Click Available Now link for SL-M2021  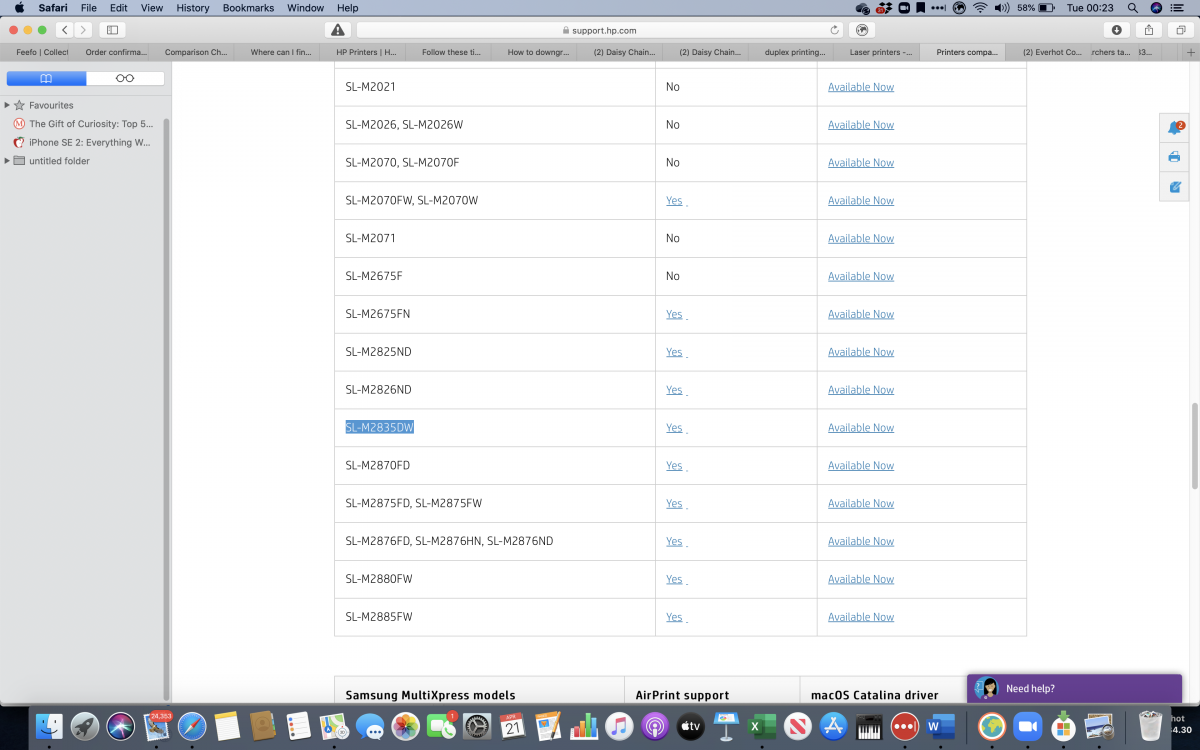pyautogui.click(x=861, y=87)
